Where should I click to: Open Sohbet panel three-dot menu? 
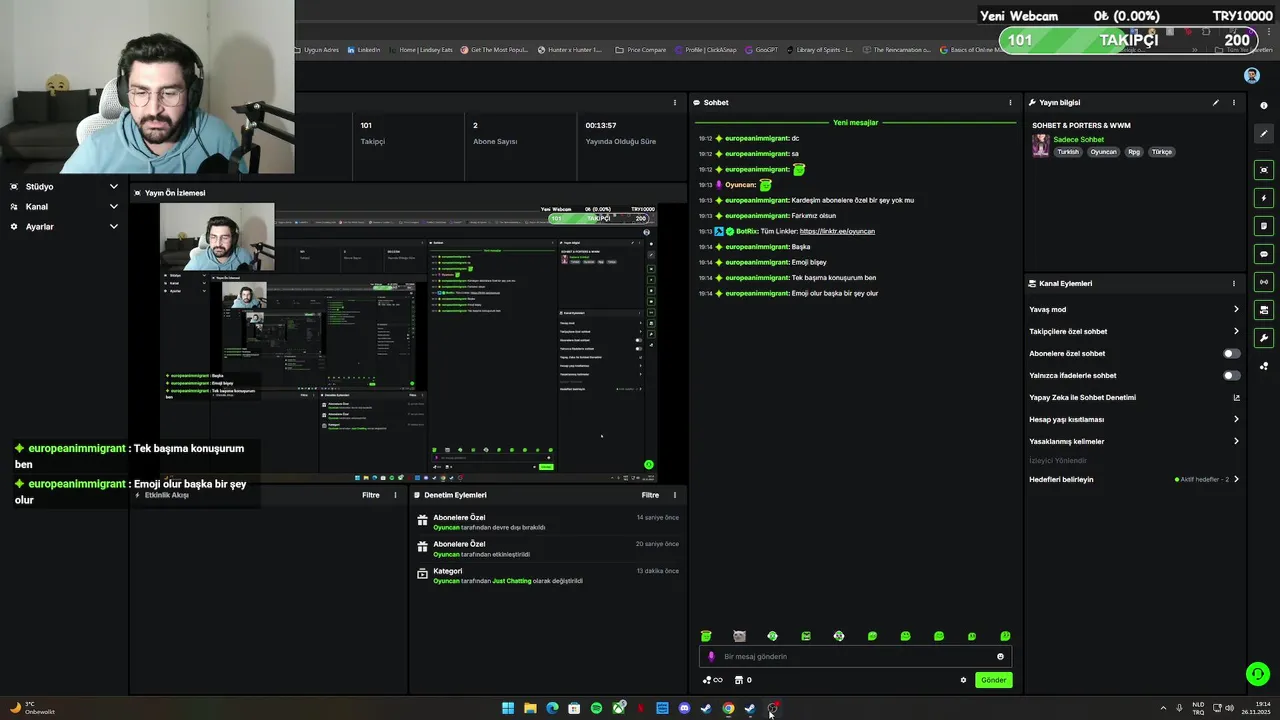coord(1010,102)
